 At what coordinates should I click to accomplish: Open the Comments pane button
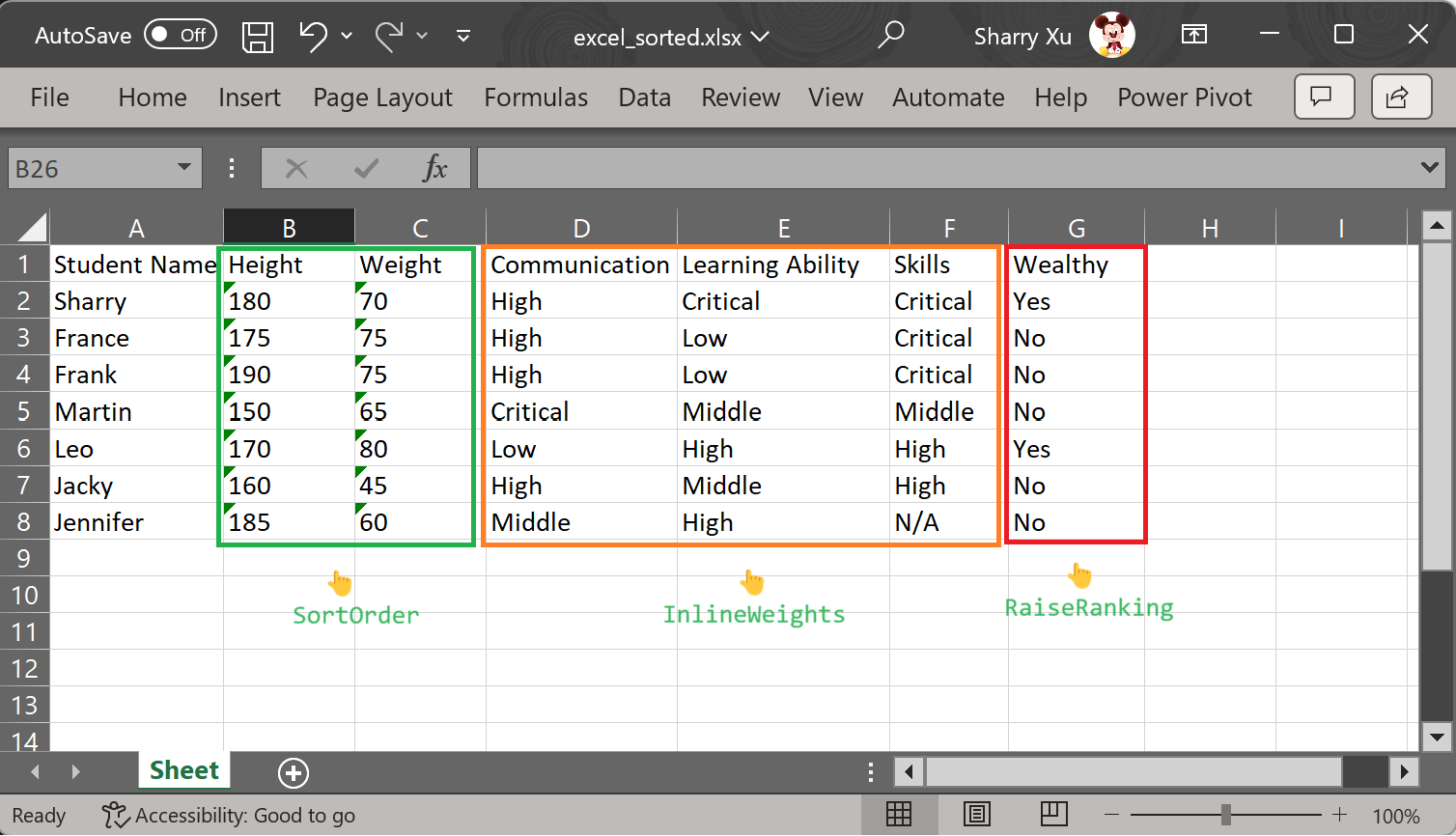[1324, 97]
